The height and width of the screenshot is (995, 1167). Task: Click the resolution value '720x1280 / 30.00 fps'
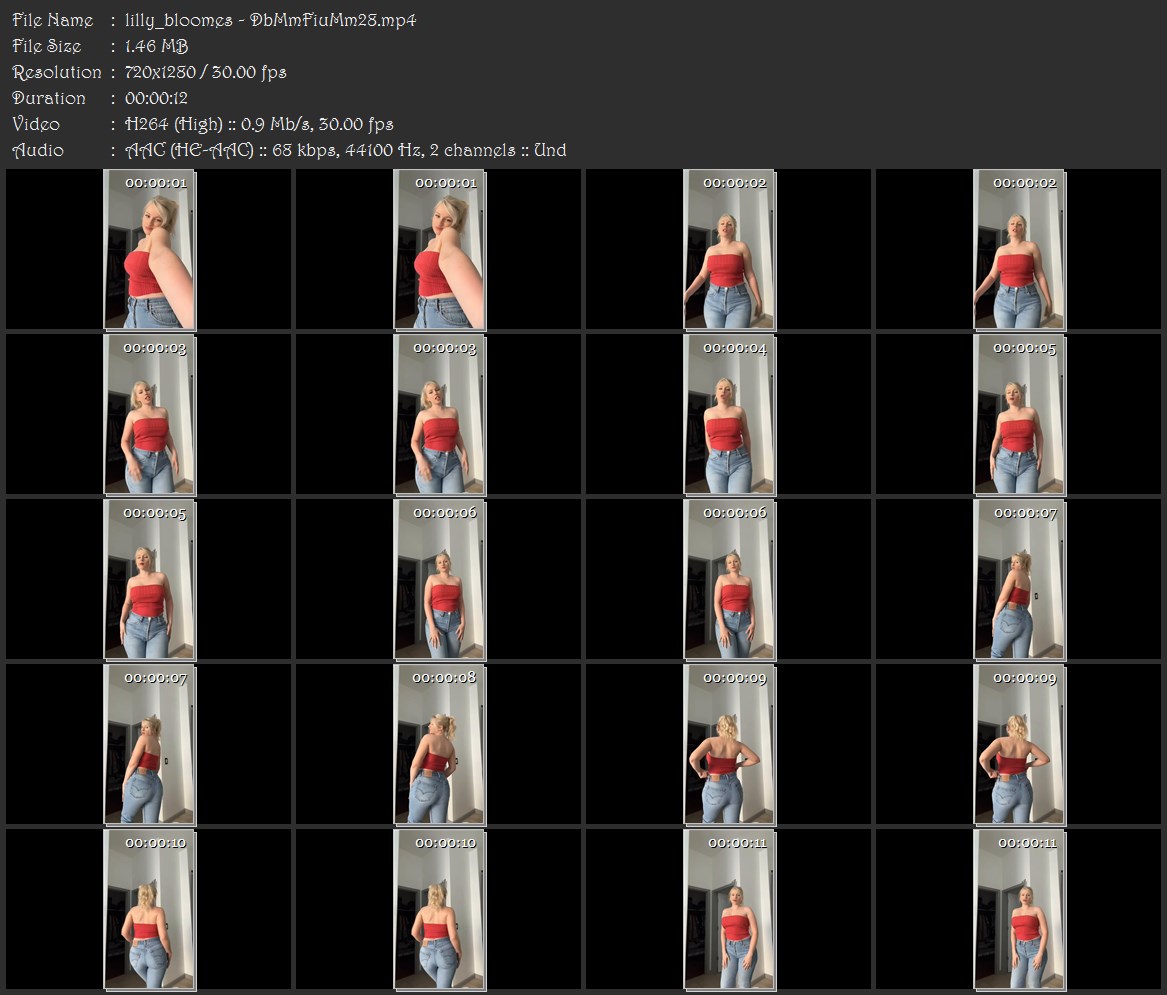205,72
